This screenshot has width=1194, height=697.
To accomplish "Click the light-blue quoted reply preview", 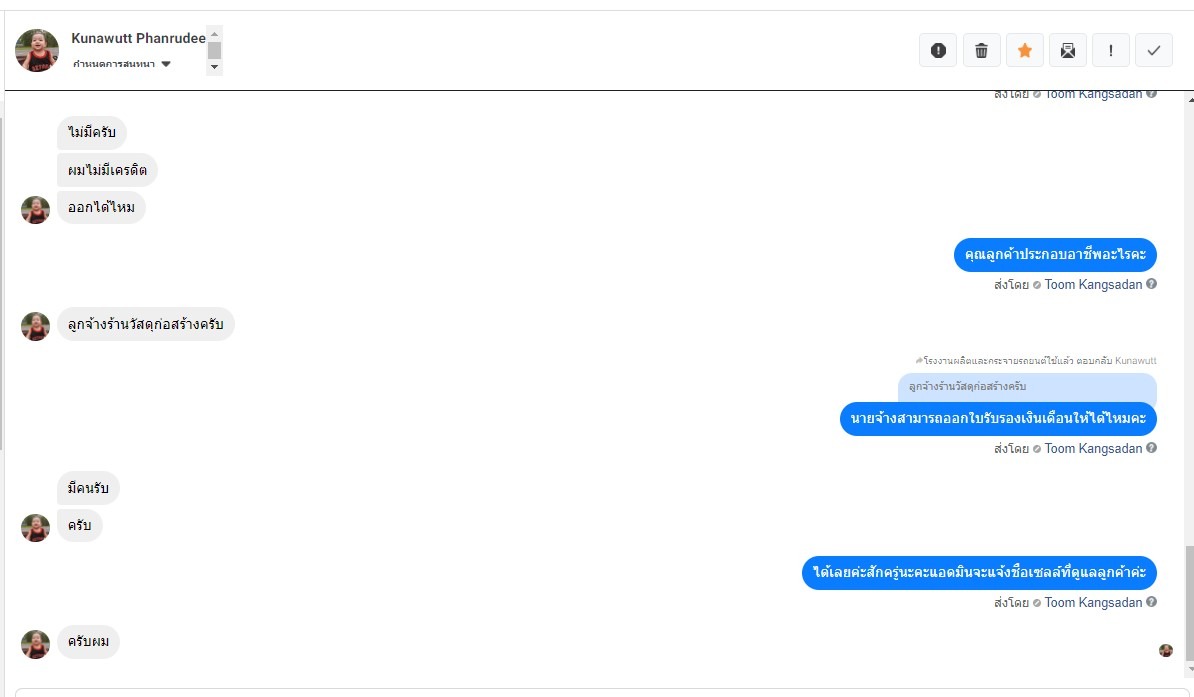I will (1027, 387).
